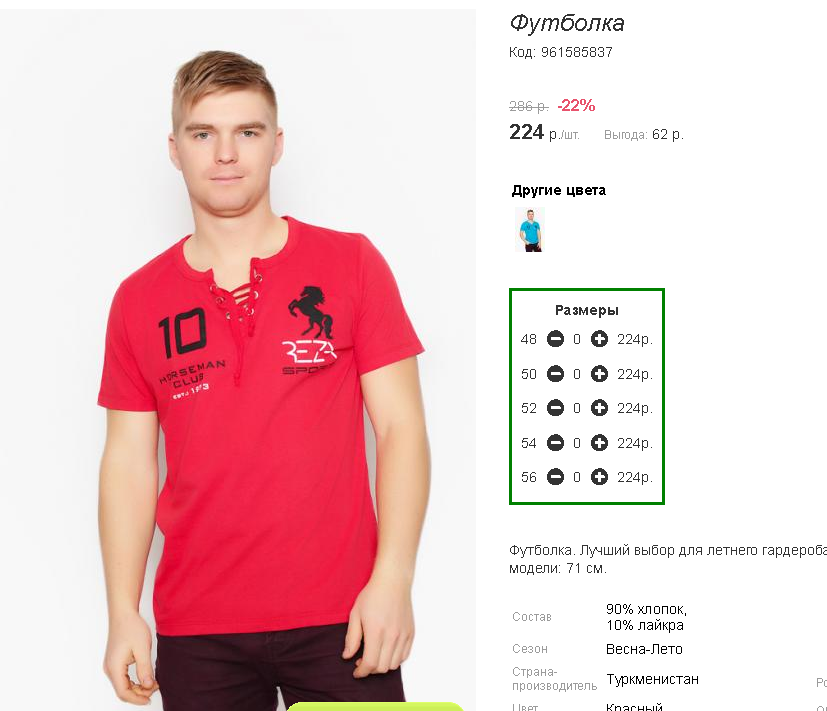Click the Другие цвета heading
The width and height of the screenshot is (827, 711).
(559, 190)
